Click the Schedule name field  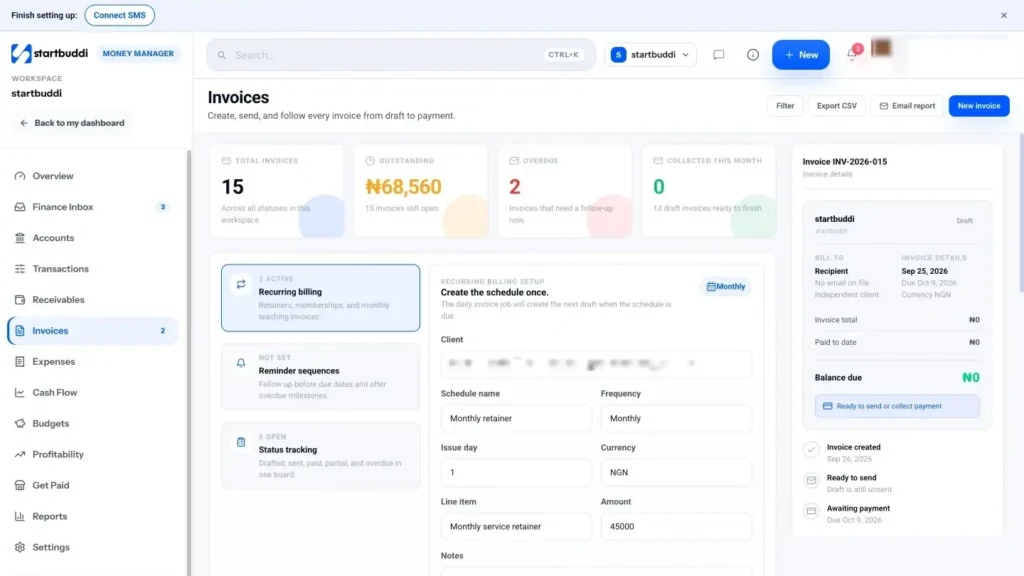click(x=516, y=419)
